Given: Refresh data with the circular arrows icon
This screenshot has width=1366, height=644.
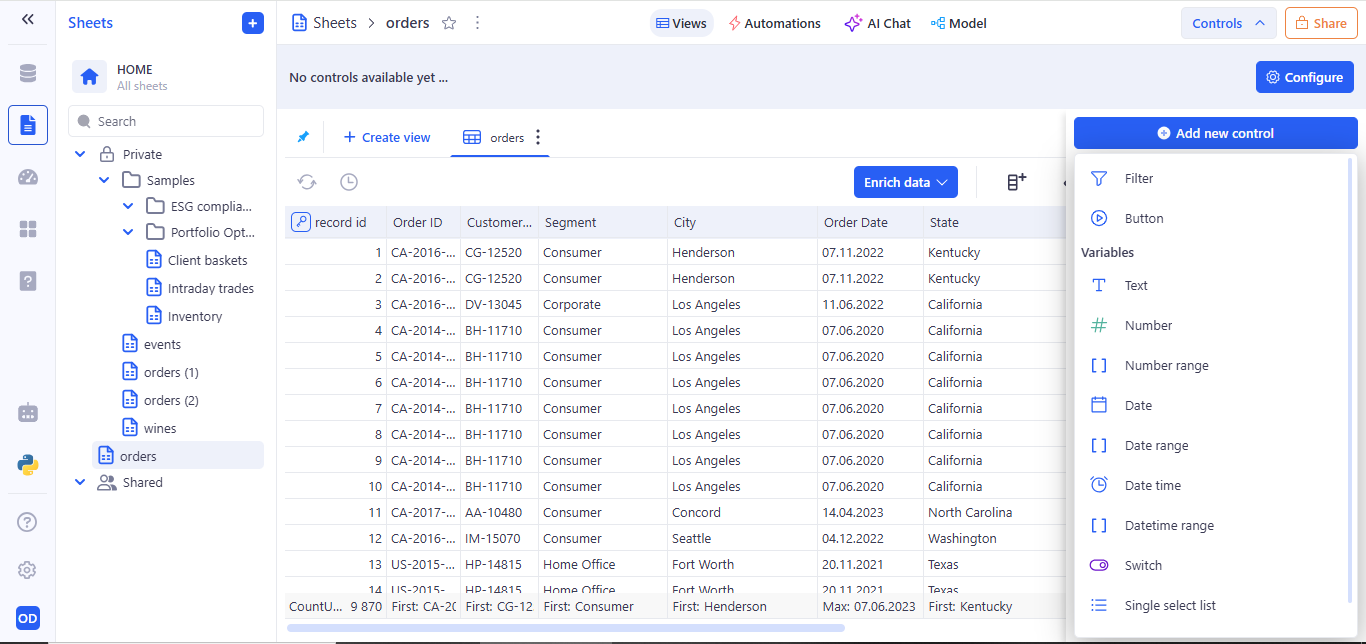Looking at the screenshot, I should (x=307, y=182).
